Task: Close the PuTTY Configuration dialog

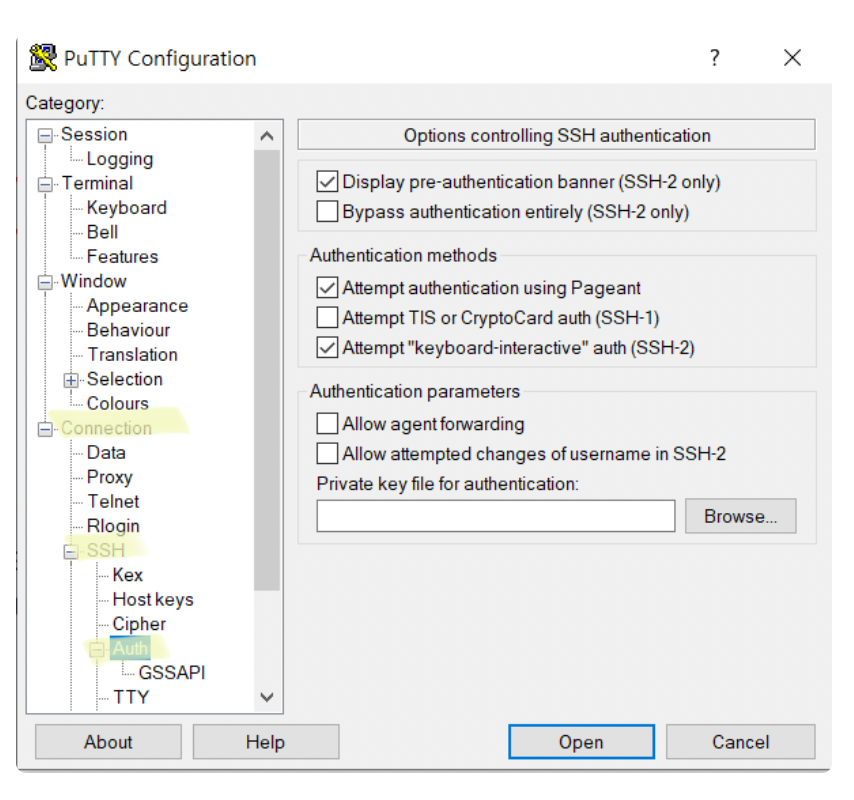Action: click(x=792, y=57)
